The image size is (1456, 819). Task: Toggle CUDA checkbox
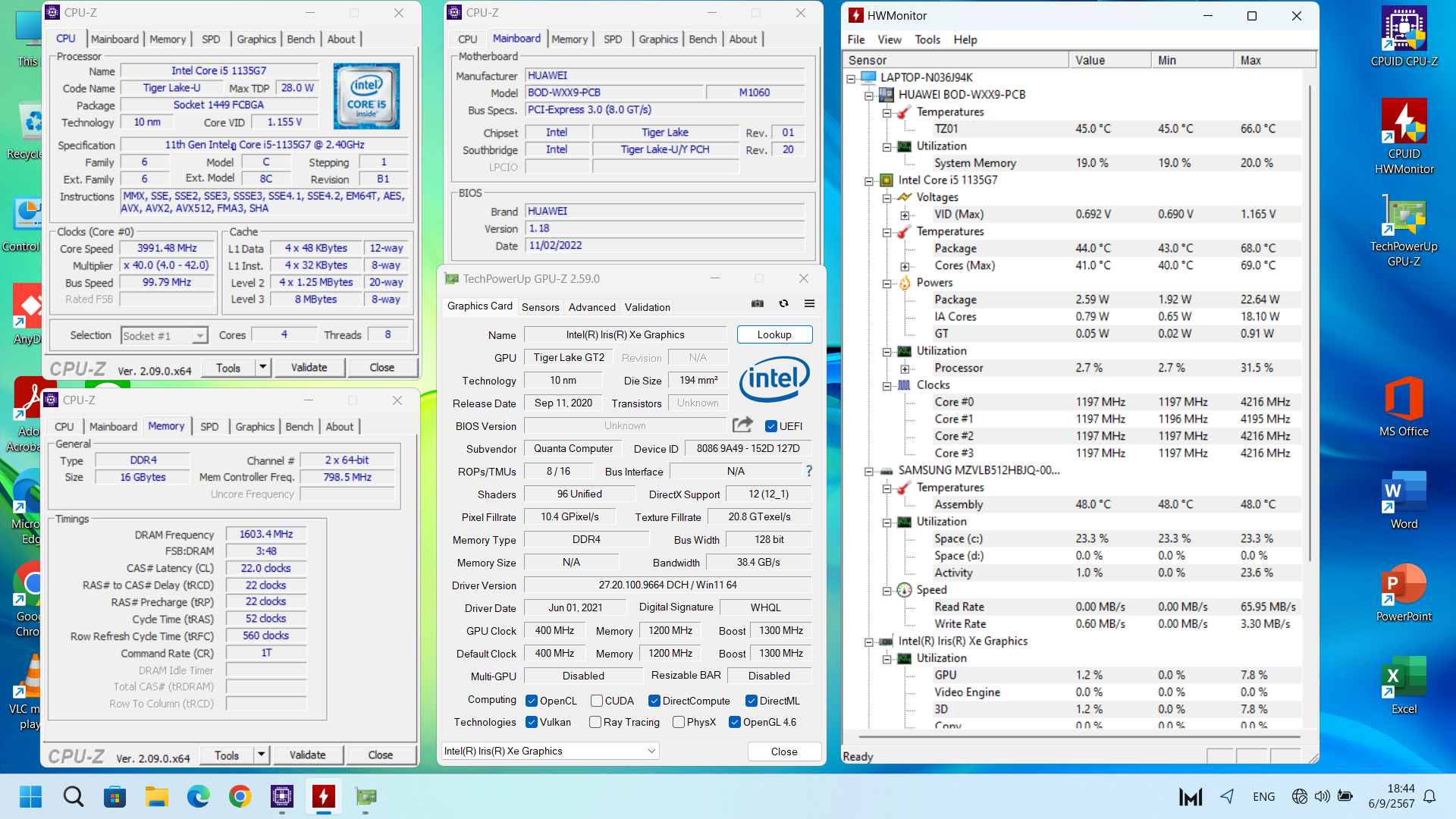click(x=597, y=701)
